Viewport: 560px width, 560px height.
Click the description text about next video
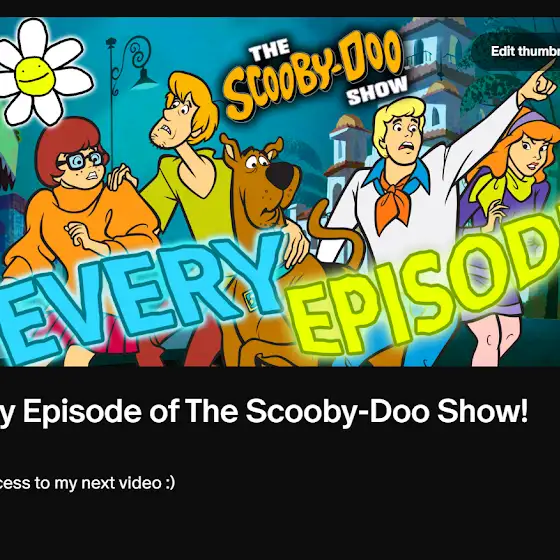87,483
